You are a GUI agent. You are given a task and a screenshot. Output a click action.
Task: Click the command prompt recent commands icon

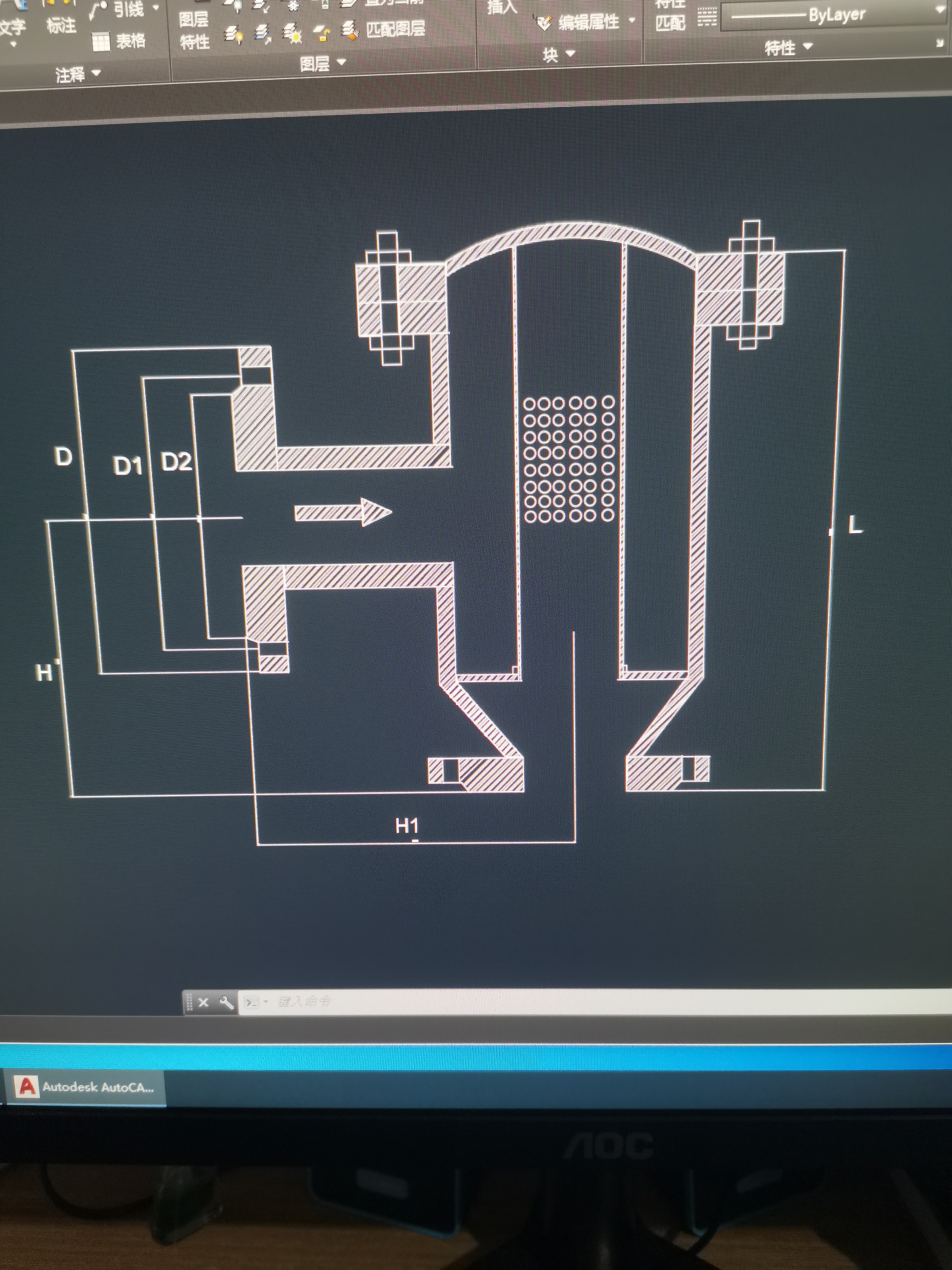click(252, 1002)
